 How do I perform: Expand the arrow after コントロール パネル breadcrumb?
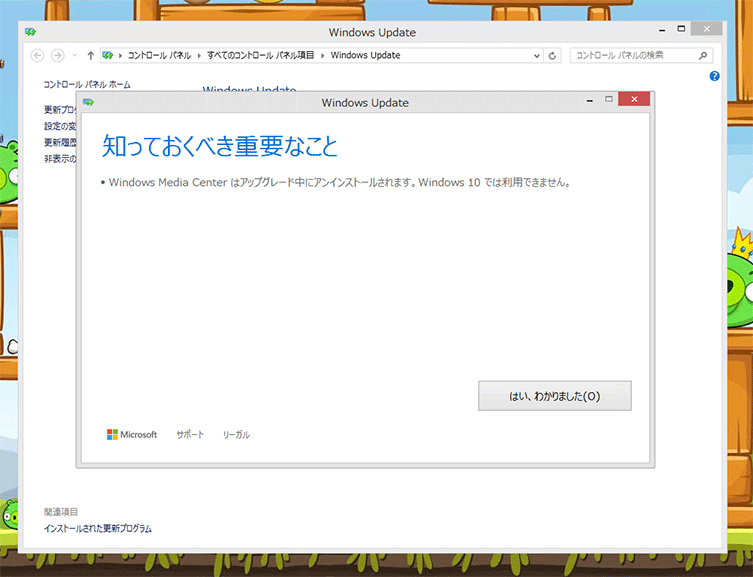click(x=199, y=56)
